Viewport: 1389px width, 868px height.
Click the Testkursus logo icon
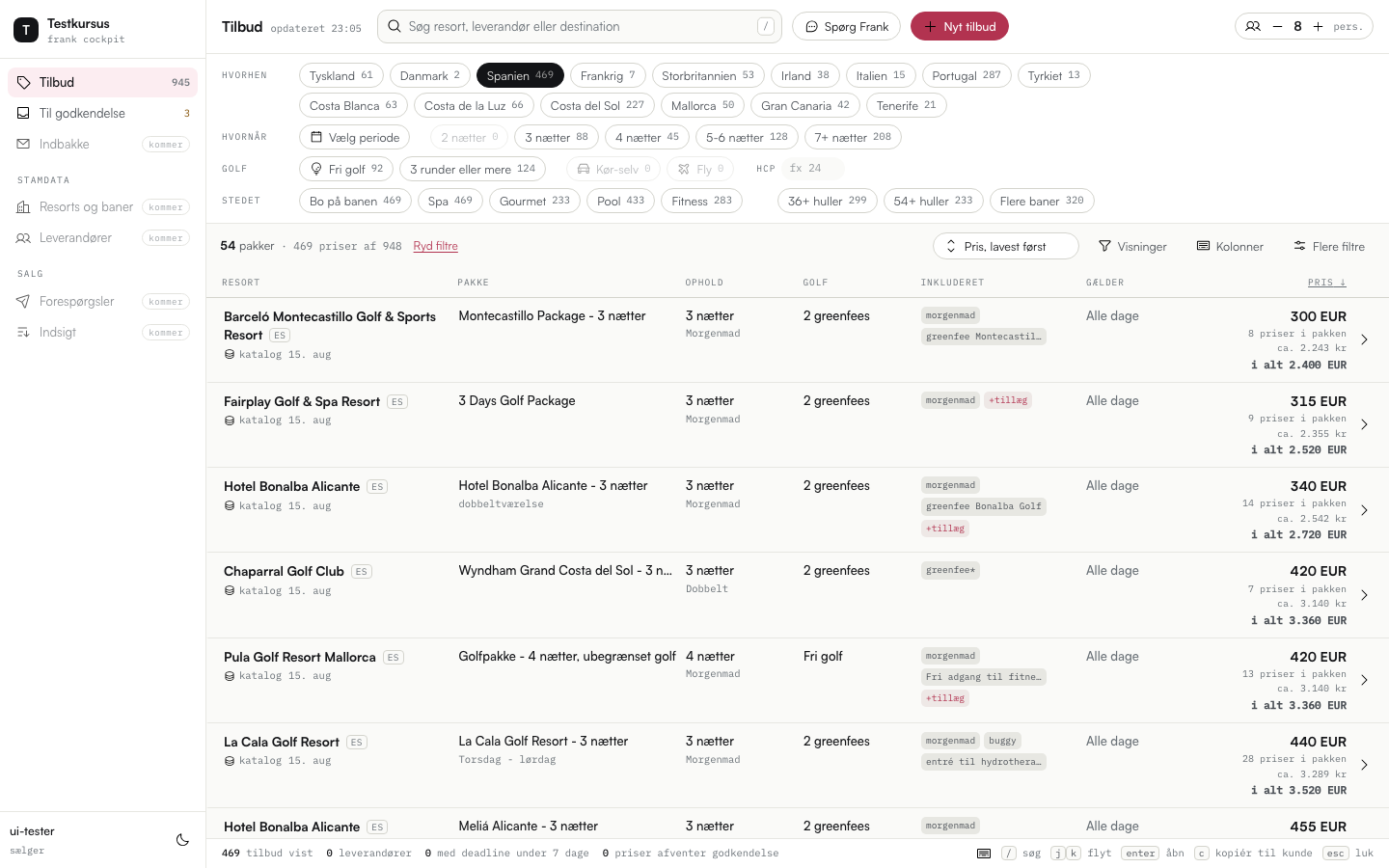pyautogui.click(x=26, y=30)
